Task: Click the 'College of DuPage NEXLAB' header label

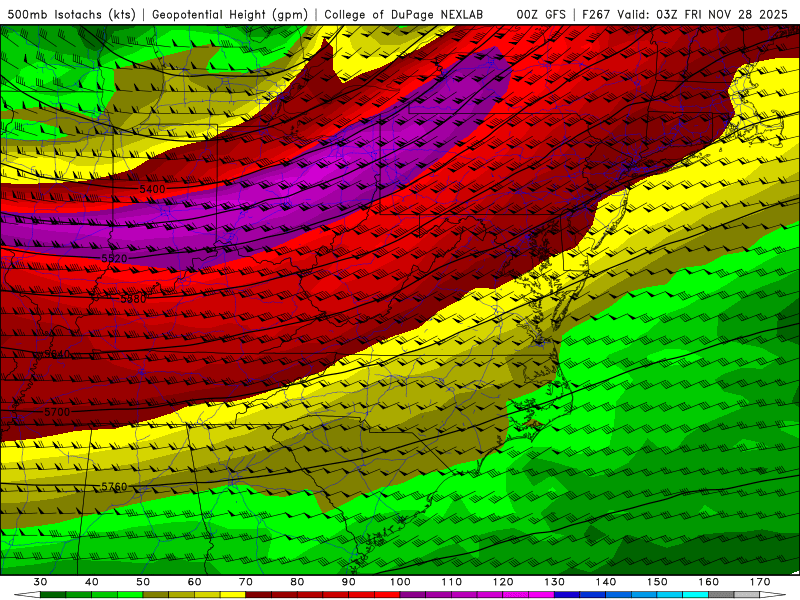Action: pyautogui.click(x=403, y=14)
